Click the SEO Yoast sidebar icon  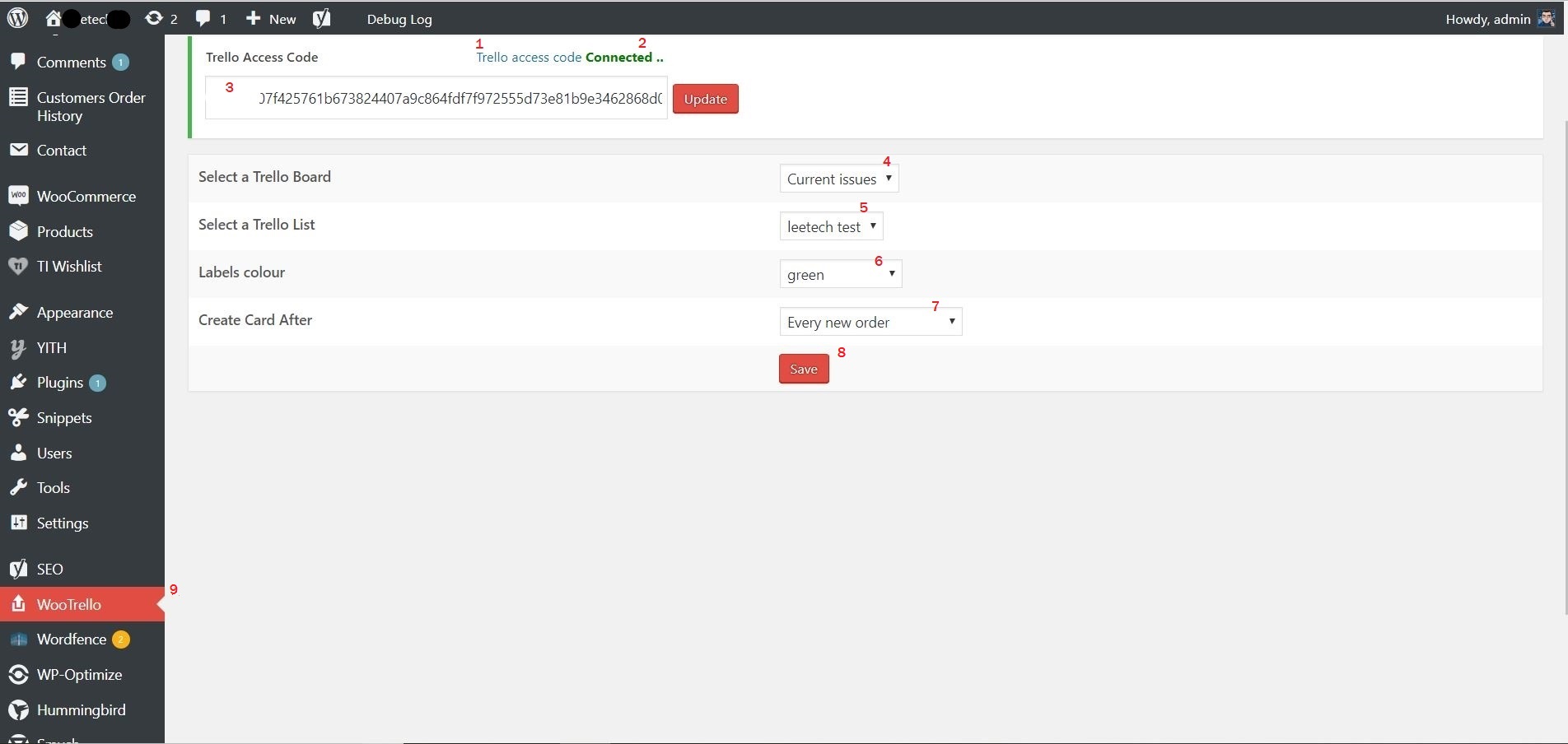(18, 569)
